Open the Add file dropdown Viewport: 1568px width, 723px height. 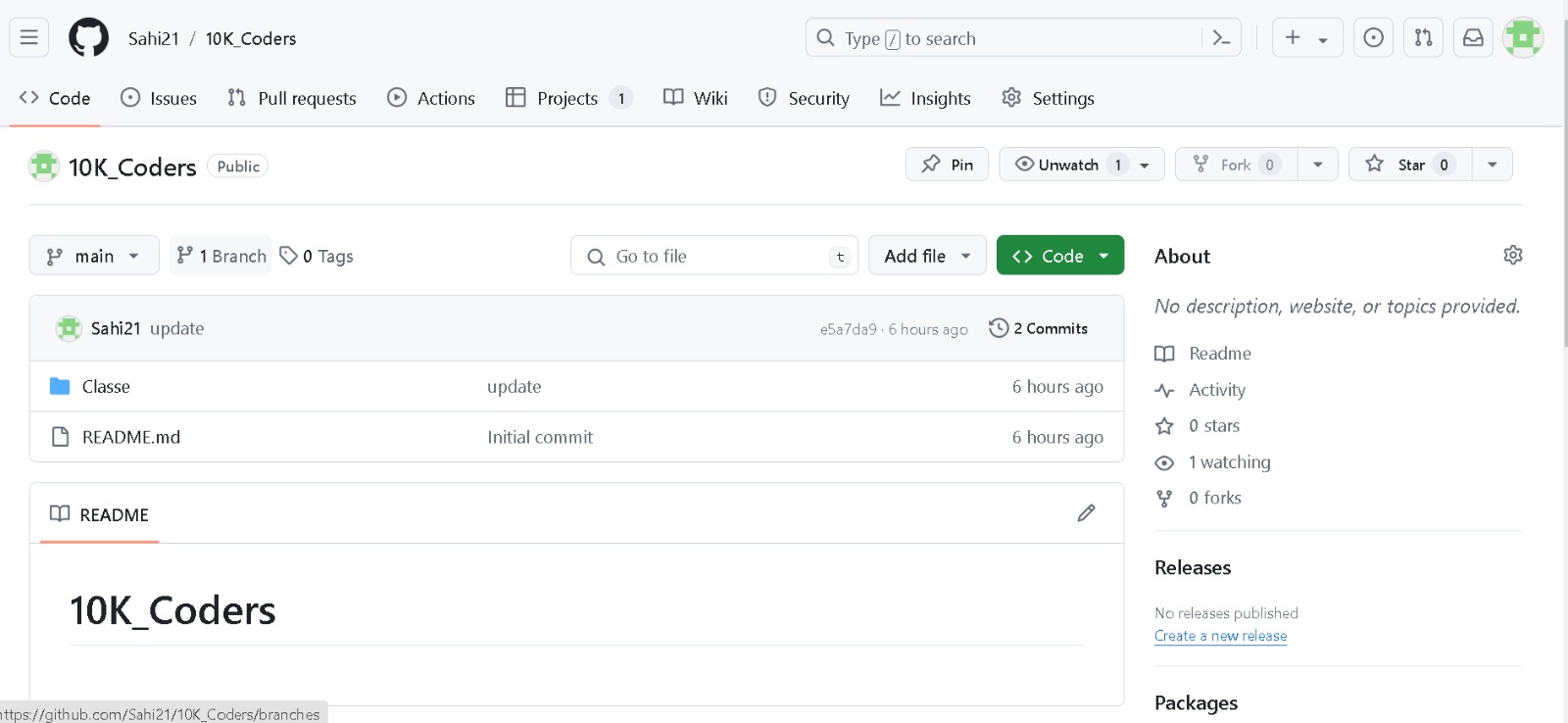926,256
